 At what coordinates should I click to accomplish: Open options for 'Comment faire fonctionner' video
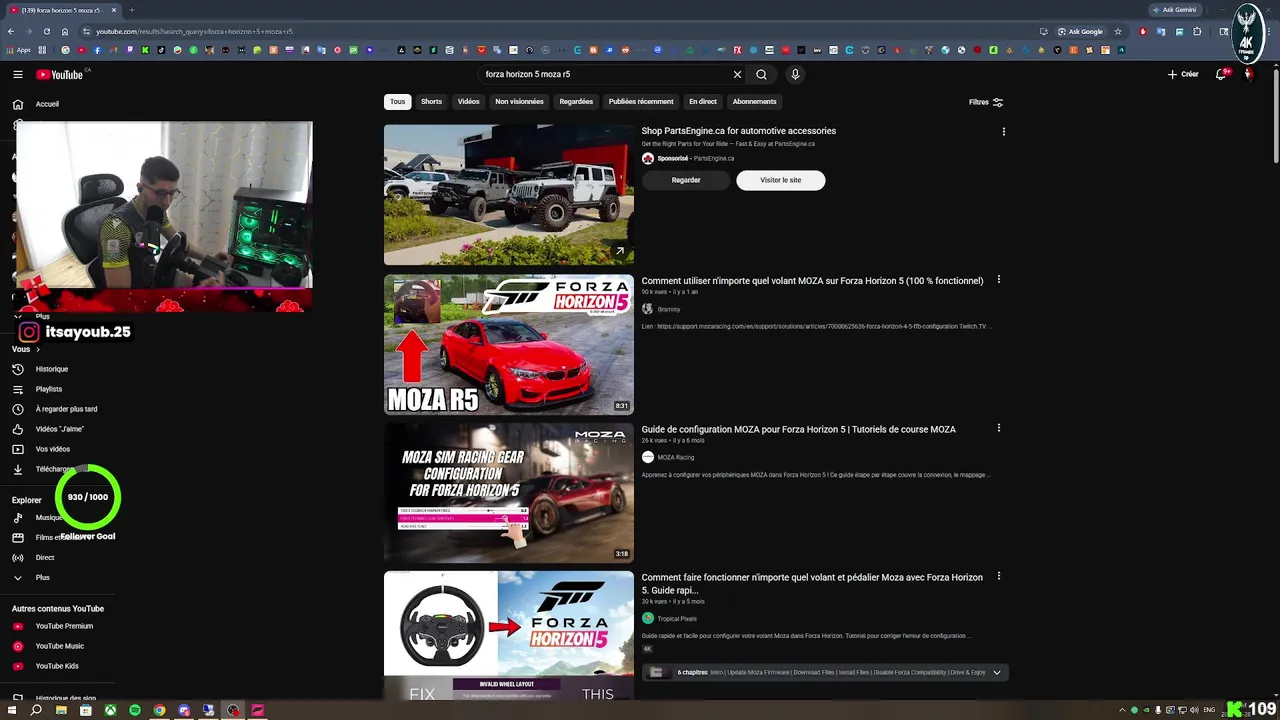point(998,576)
